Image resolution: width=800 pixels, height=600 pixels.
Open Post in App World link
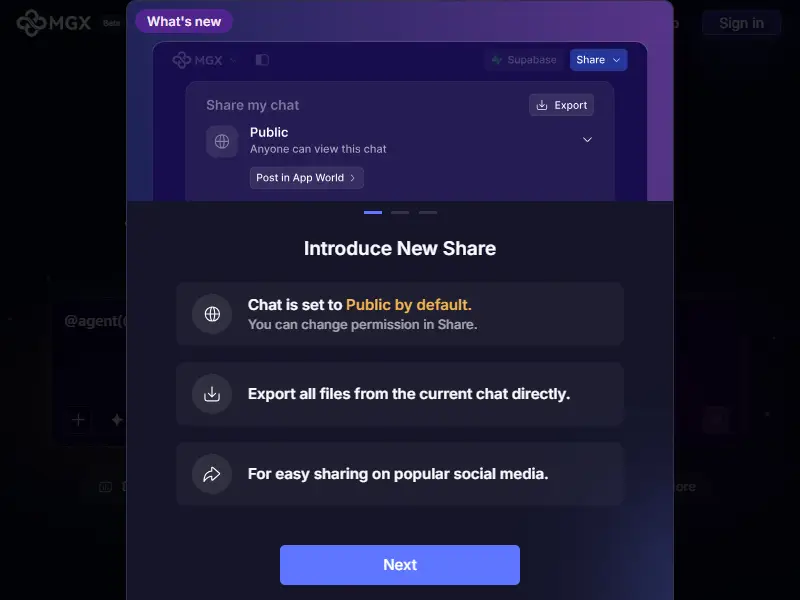[306, 178]
